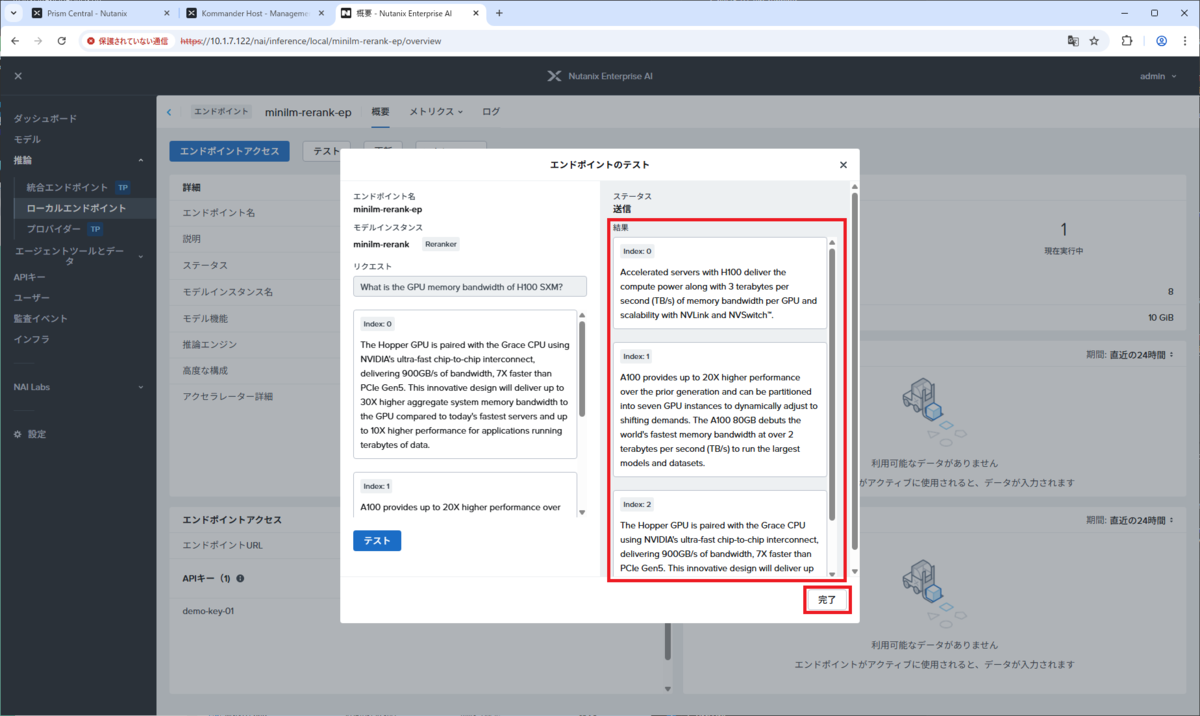The height and width of the screenshot is (716, 1200).
Task: Select ローカルエンドポイント in the sidebar
Action: 76,208
